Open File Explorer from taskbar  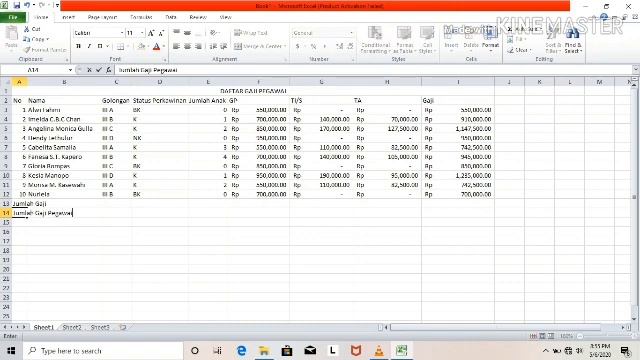pos(264,351)
